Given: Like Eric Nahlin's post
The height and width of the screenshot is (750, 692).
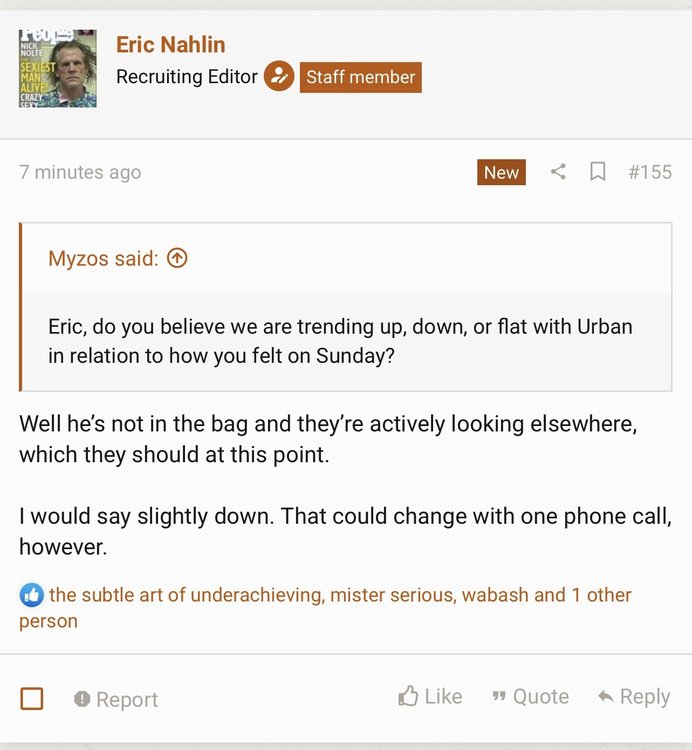Looking at the screenshot, I should 430,697.
